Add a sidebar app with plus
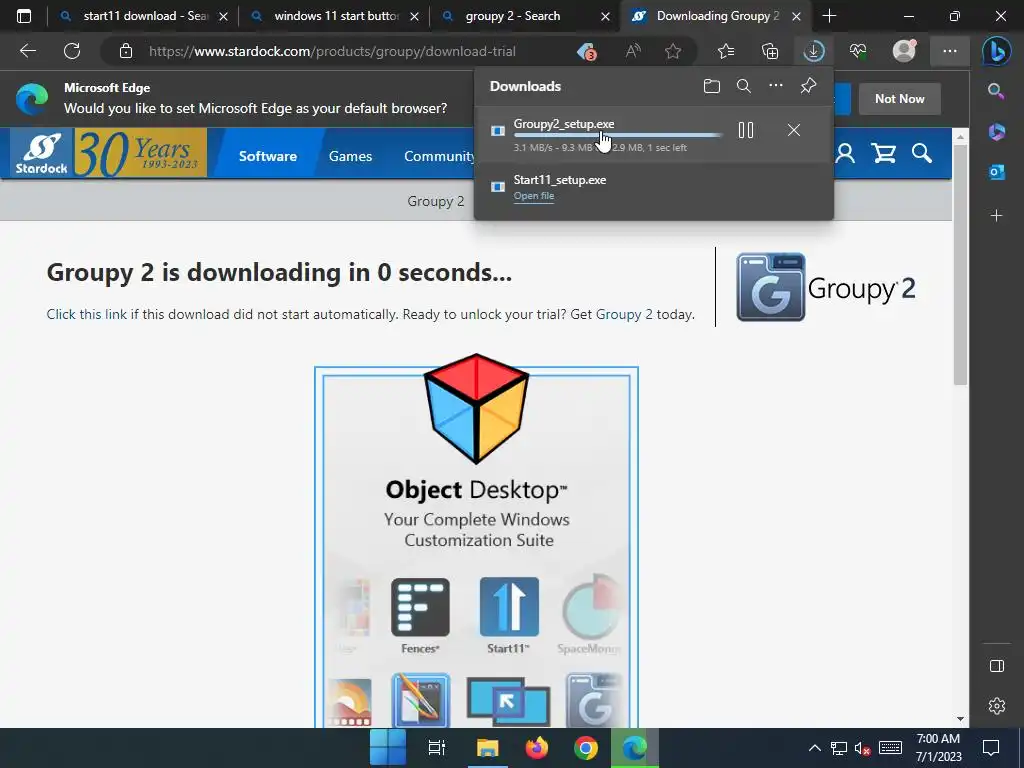 tap(997, 216)
